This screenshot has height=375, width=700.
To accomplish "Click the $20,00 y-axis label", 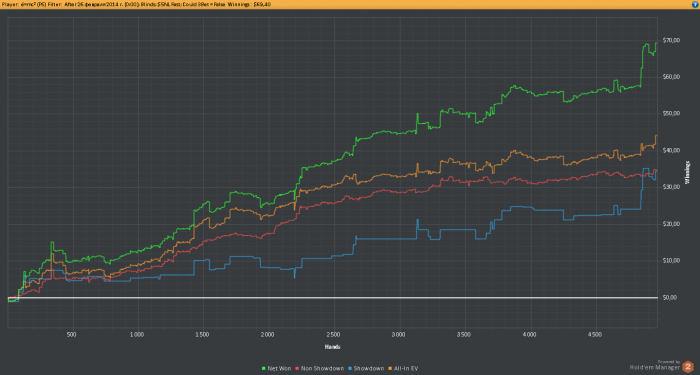I will tap(671, 224).
